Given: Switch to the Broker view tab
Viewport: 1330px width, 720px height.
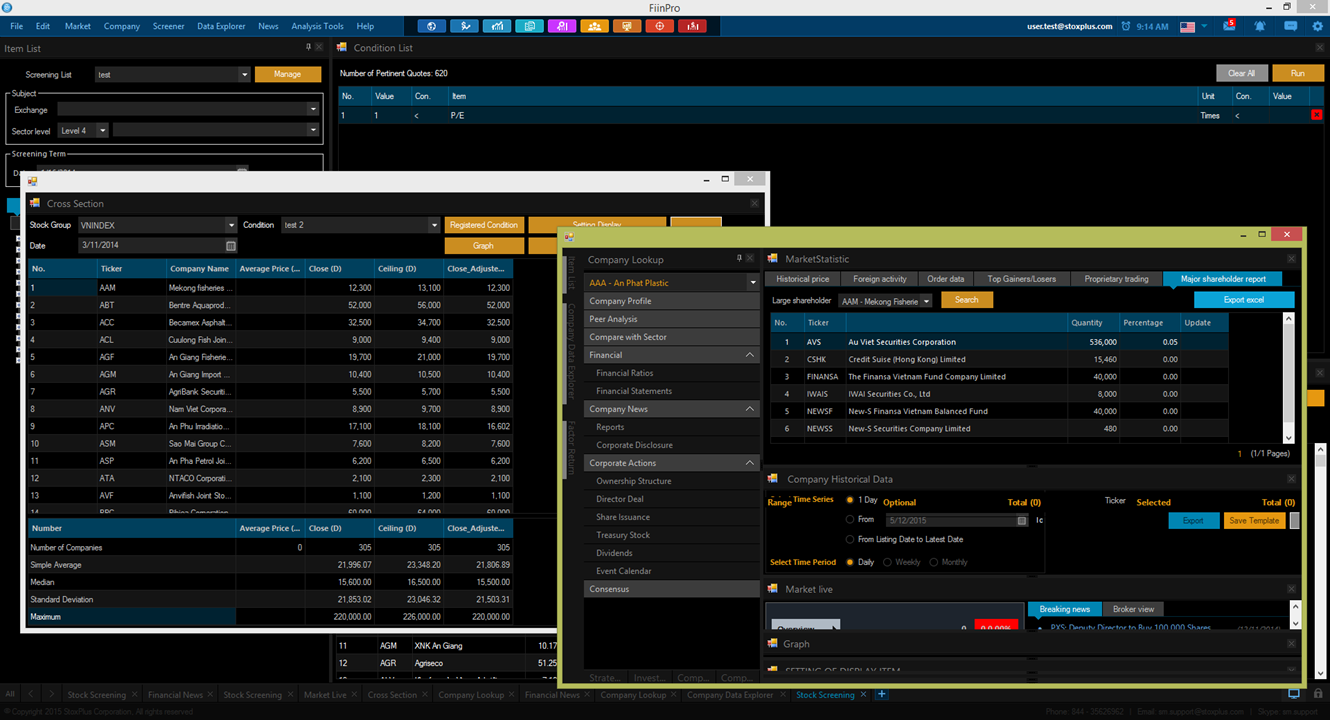Looking at the screenshot, I should pyautogui.click(x=1133, y=609).
